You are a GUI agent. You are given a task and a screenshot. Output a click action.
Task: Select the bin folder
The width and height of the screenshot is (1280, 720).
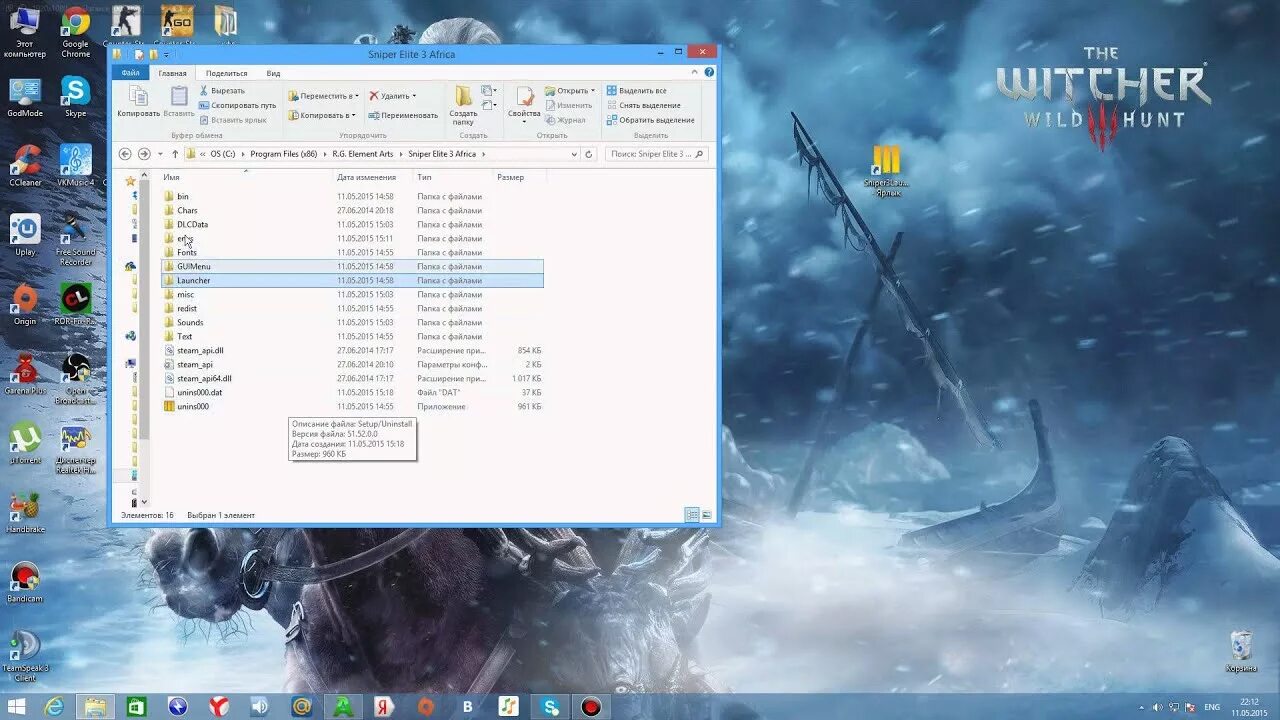[x=183, y=196]
